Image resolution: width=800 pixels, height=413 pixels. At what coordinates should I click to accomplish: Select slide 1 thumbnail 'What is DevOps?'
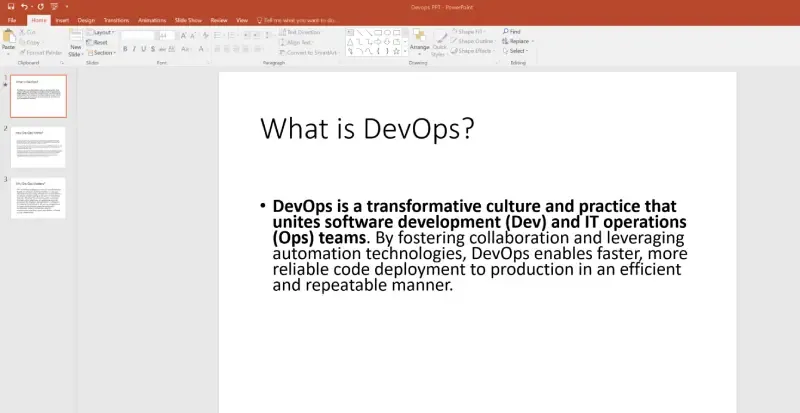(x=39, y=96)
